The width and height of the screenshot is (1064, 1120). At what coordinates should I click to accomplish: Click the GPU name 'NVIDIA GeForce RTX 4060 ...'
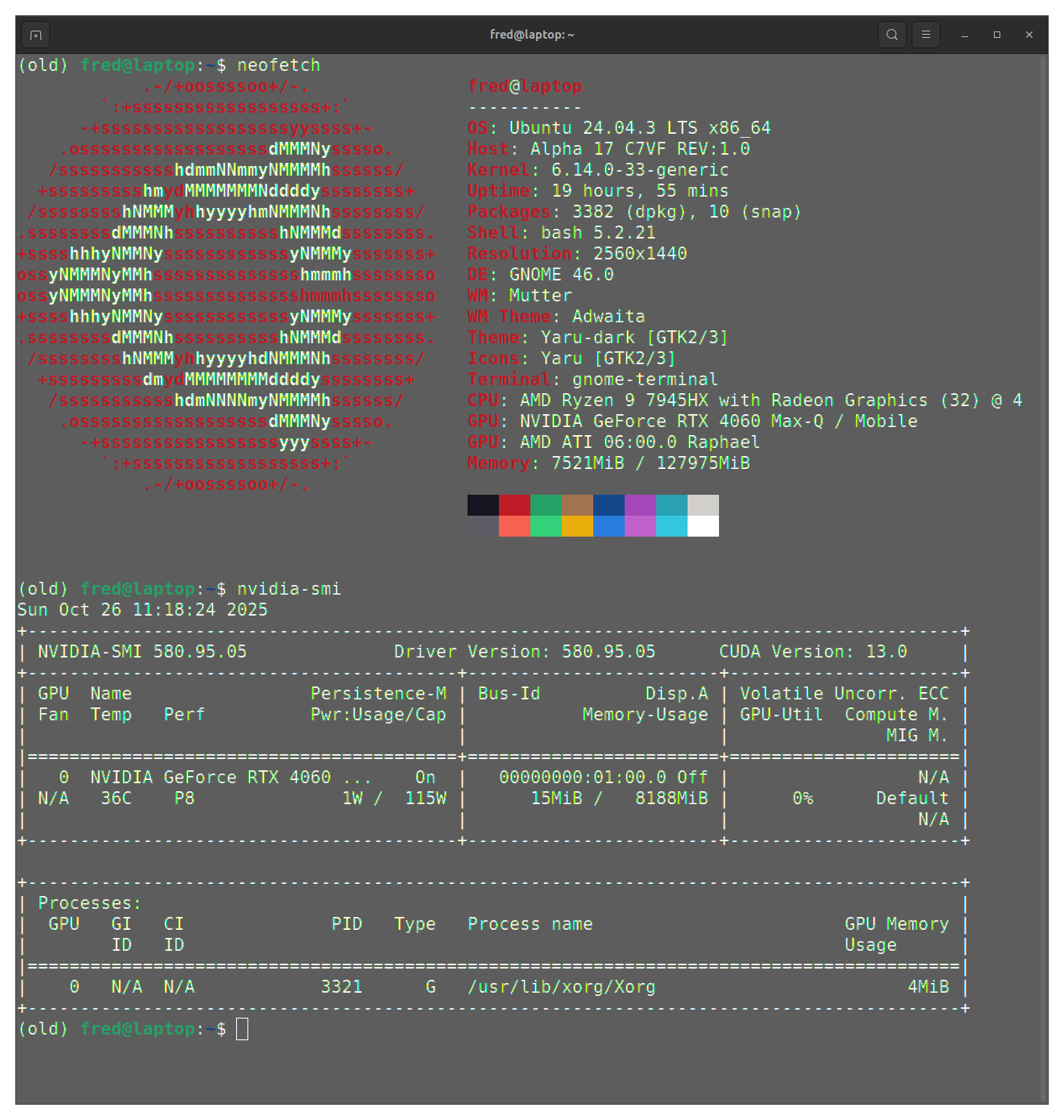click(231, 778)
